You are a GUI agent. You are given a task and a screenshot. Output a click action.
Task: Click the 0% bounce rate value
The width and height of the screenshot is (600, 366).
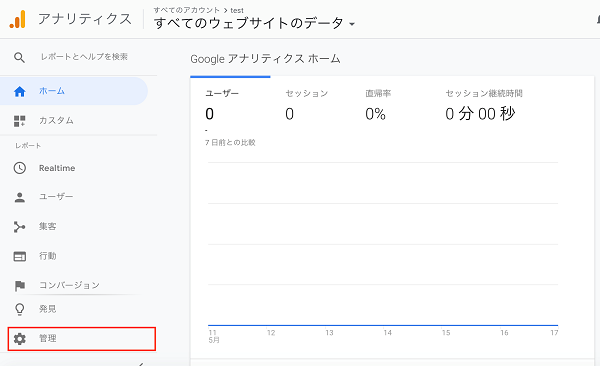coord(375,114)
